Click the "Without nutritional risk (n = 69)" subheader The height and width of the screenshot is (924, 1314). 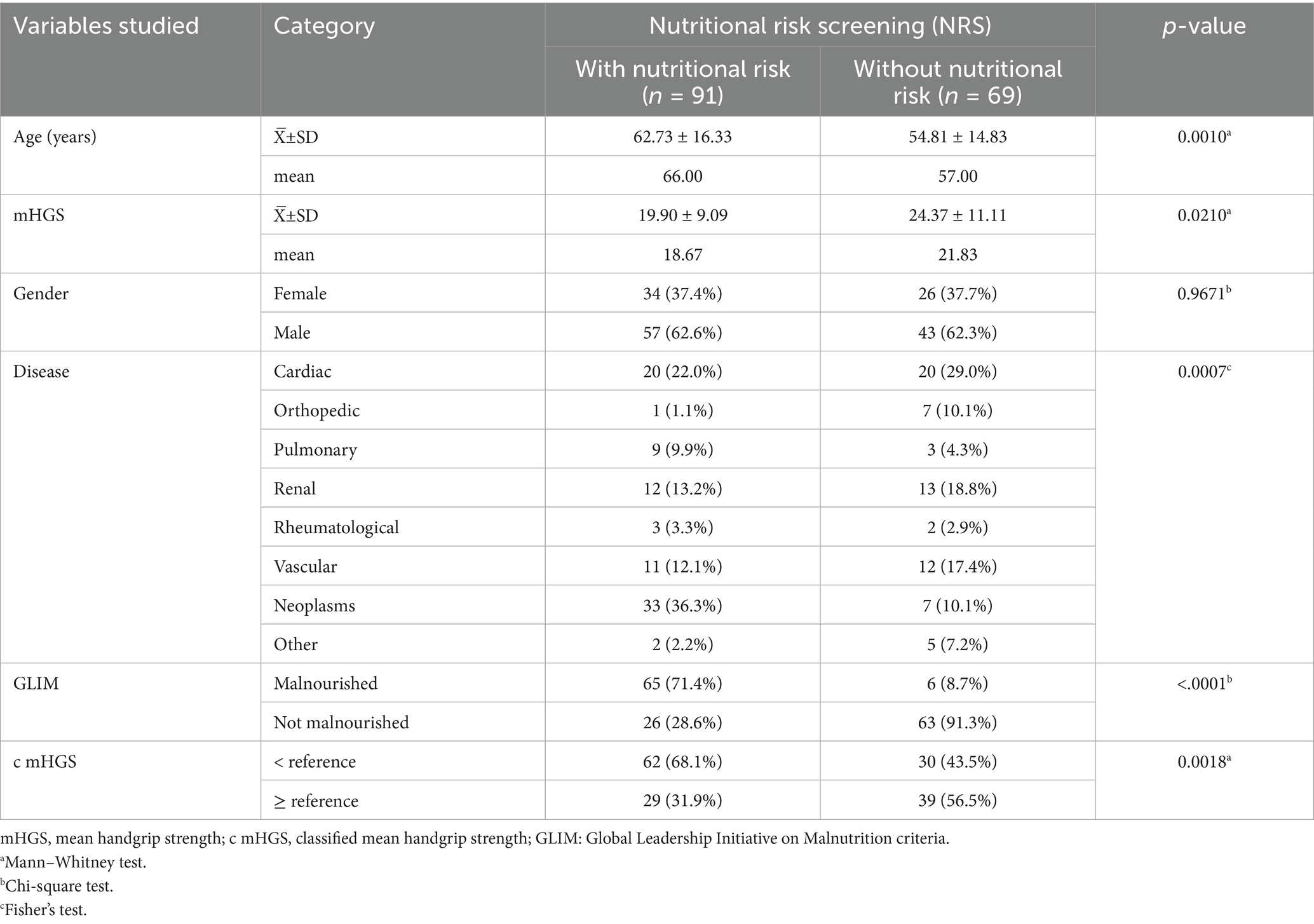pos(958,81)
